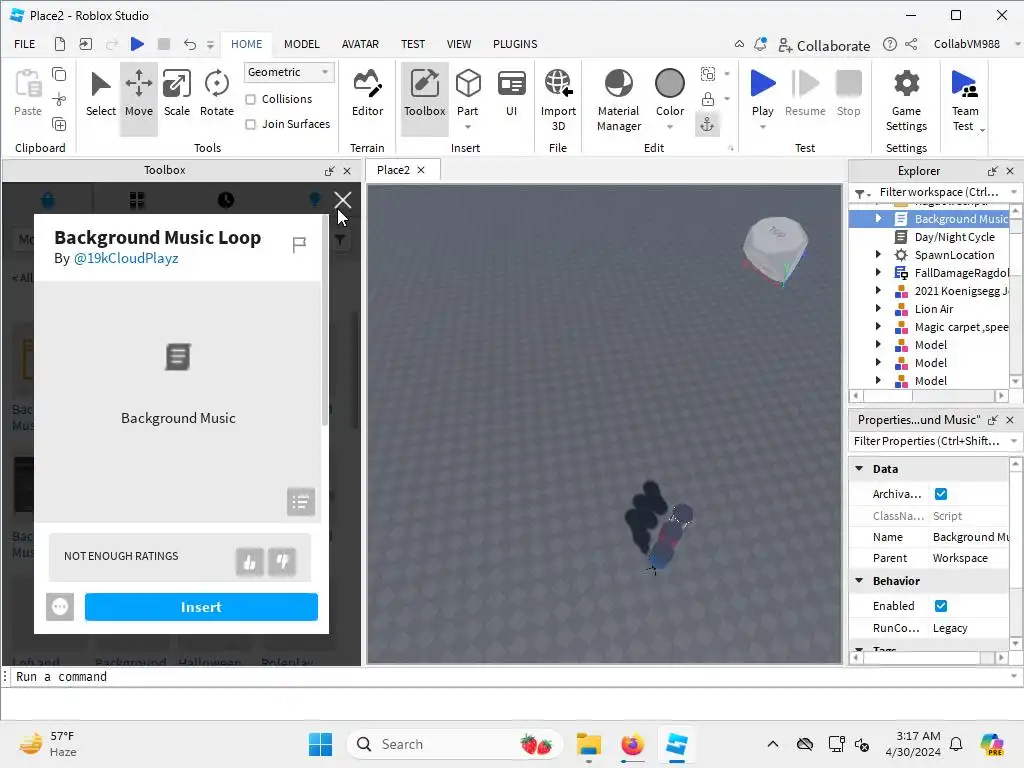Expand the 2021 Koenigsegg model
This screenshot has width=1024, height=768.
[878, 291]
